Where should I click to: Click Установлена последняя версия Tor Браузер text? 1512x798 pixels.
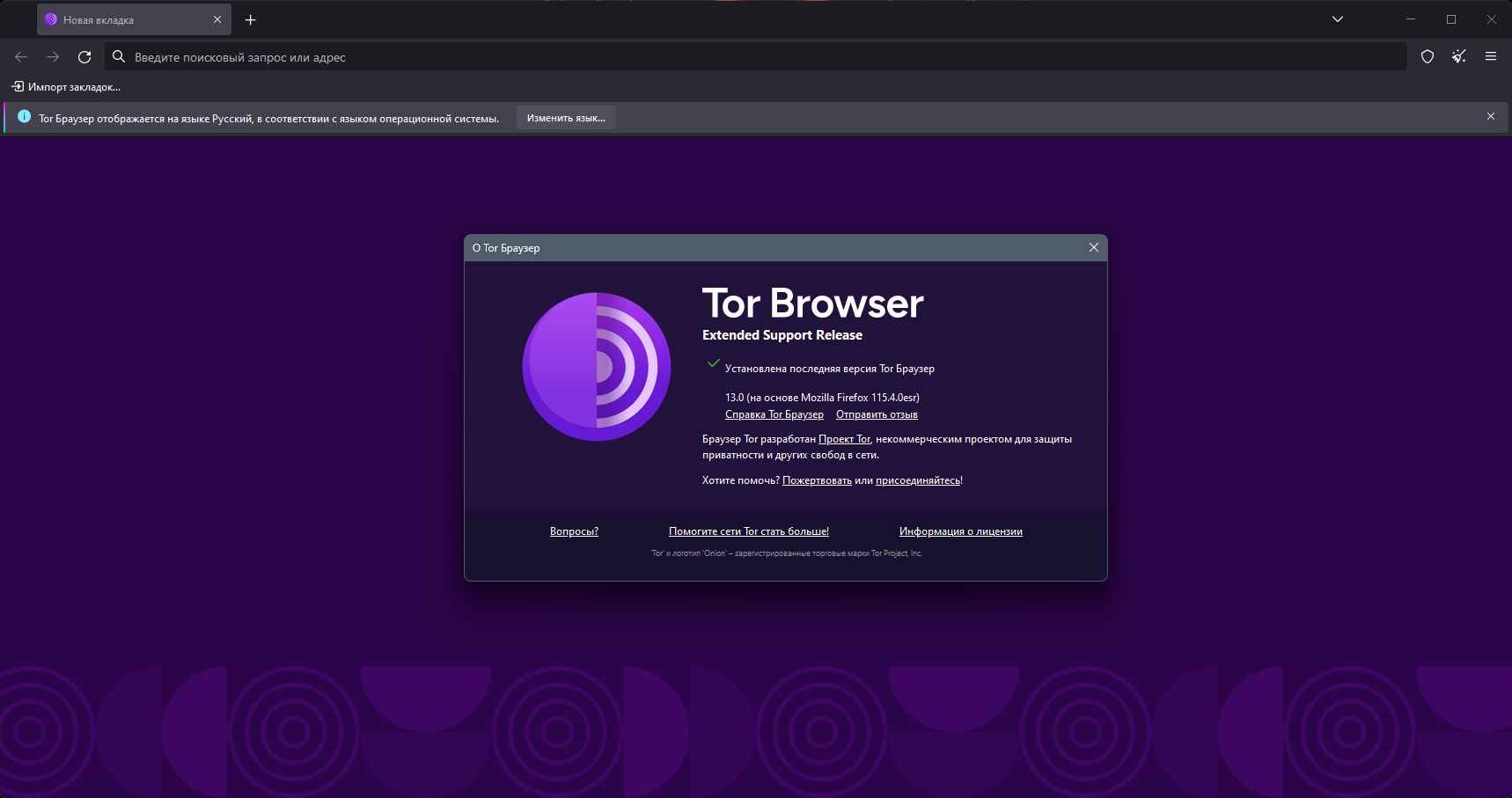830,369
